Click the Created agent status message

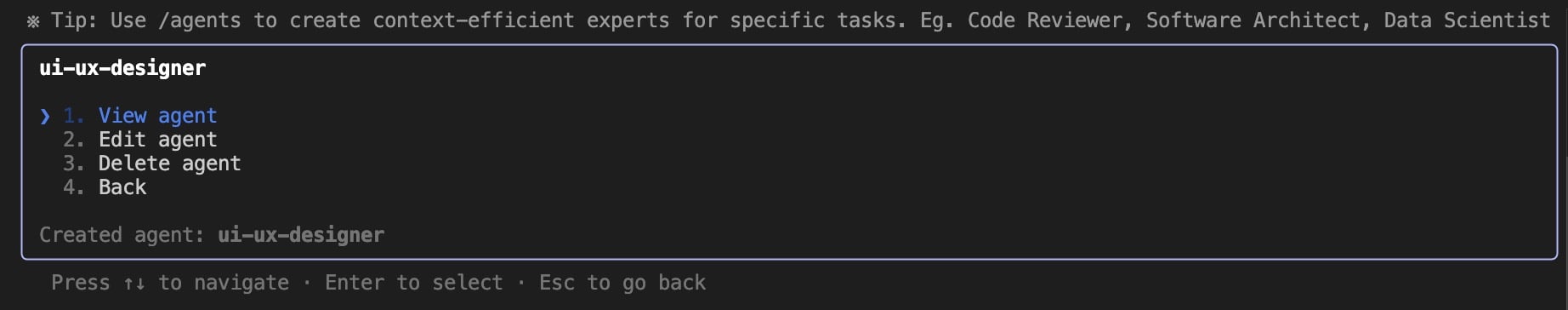click(x=212, y=235)
